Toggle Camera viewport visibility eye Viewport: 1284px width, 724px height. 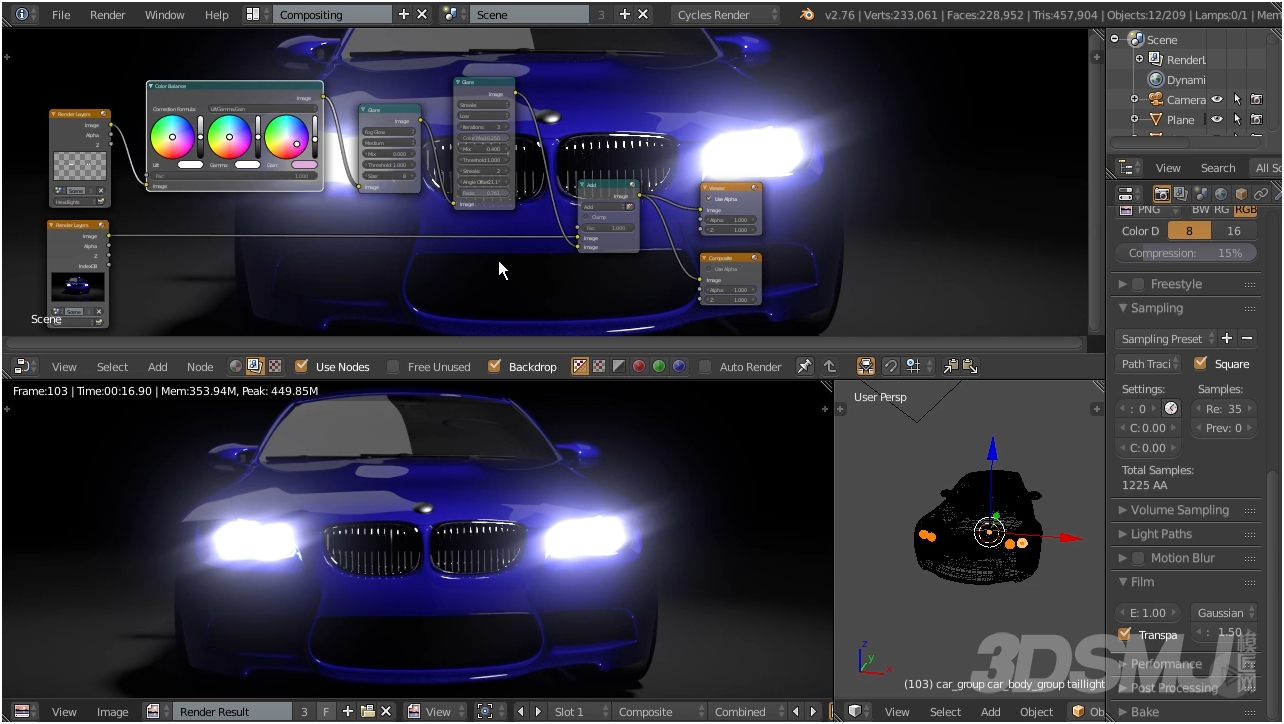click(x=1217, y=99)
